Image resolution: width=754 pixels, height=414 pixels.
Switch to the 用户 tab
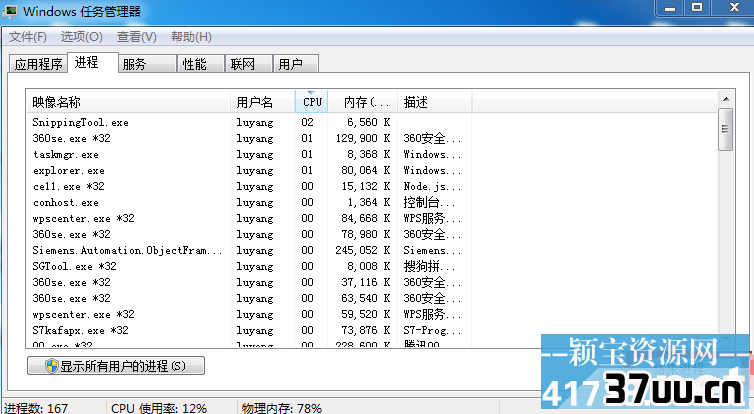295,64
